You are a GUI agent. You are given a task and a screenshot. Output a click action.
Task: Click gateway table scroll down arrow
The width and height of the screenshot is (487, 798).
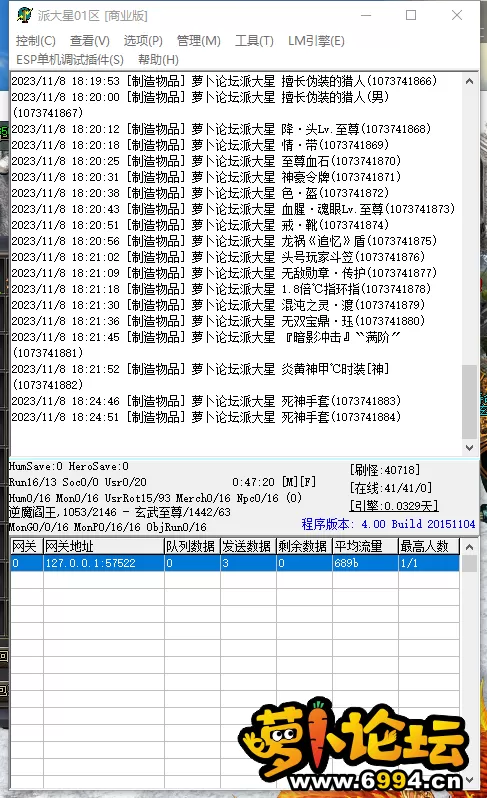coord(469,780)
